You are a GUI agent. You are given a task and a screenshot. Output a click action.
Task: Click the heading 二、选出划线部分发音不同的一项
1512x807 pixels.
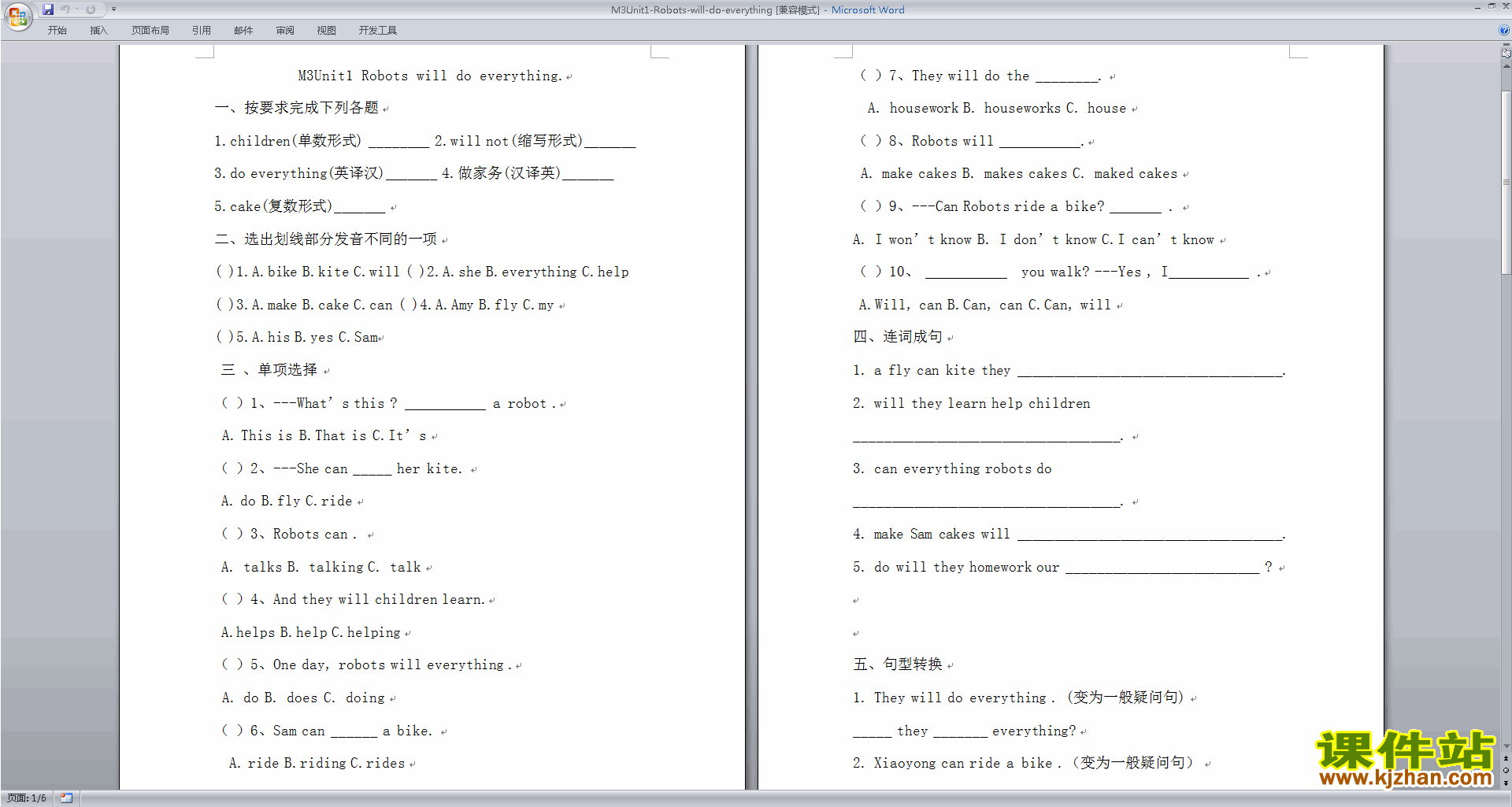click(325, 239)
